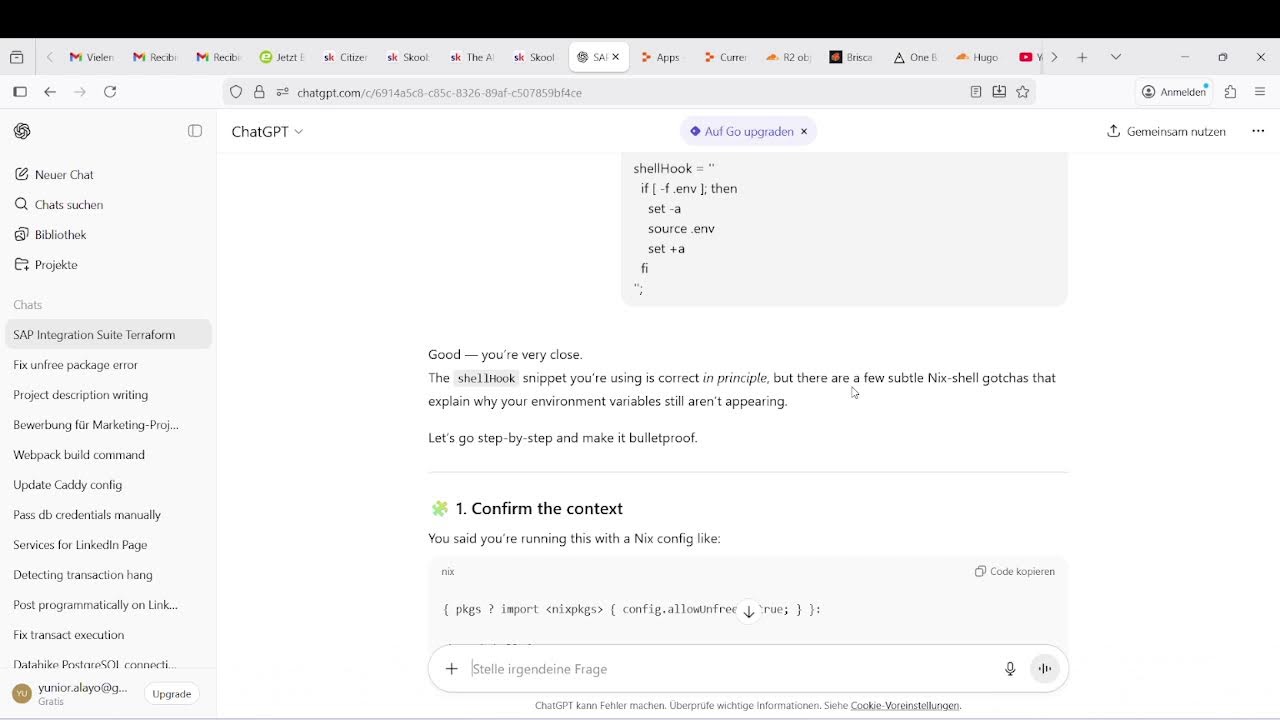This screenshot has height=720, width=1280.
Task: Open the tab overview workspace icon
Action: coord(17,57)
